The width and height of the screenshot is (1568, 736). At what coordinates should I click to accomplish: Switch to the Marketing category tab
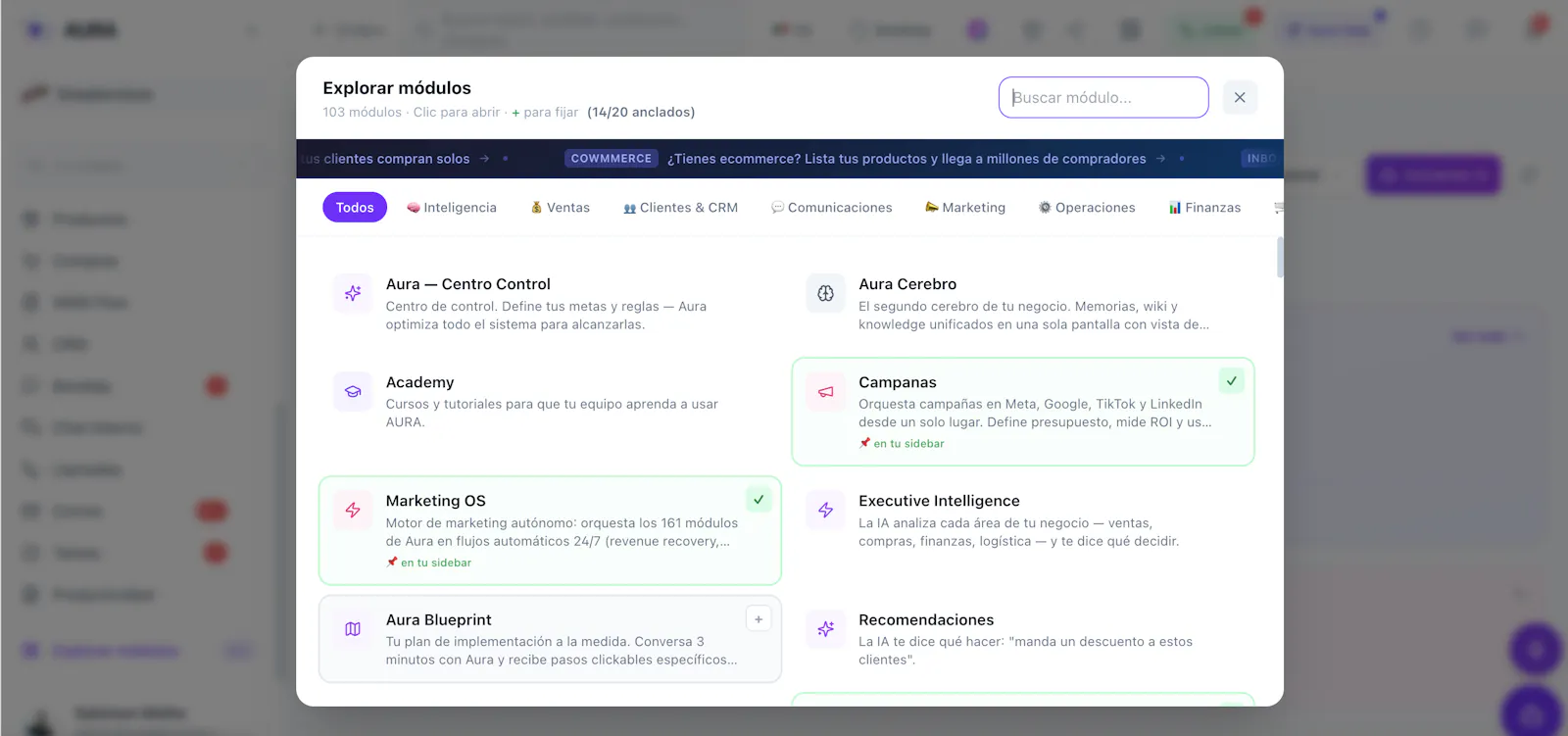tap(965, 208)
